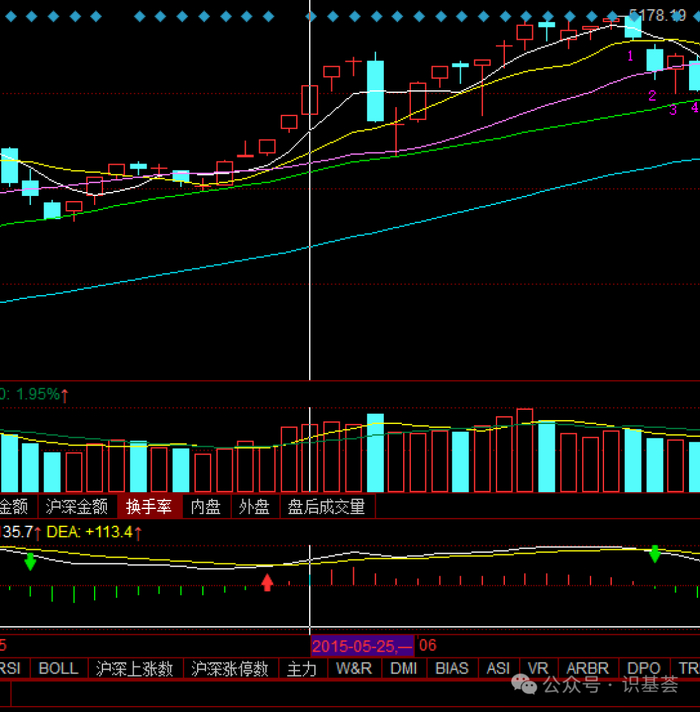Click the red up-arrow MACD buy signal
The width and height of the screenshot is (700, 712).
point(267,582)
